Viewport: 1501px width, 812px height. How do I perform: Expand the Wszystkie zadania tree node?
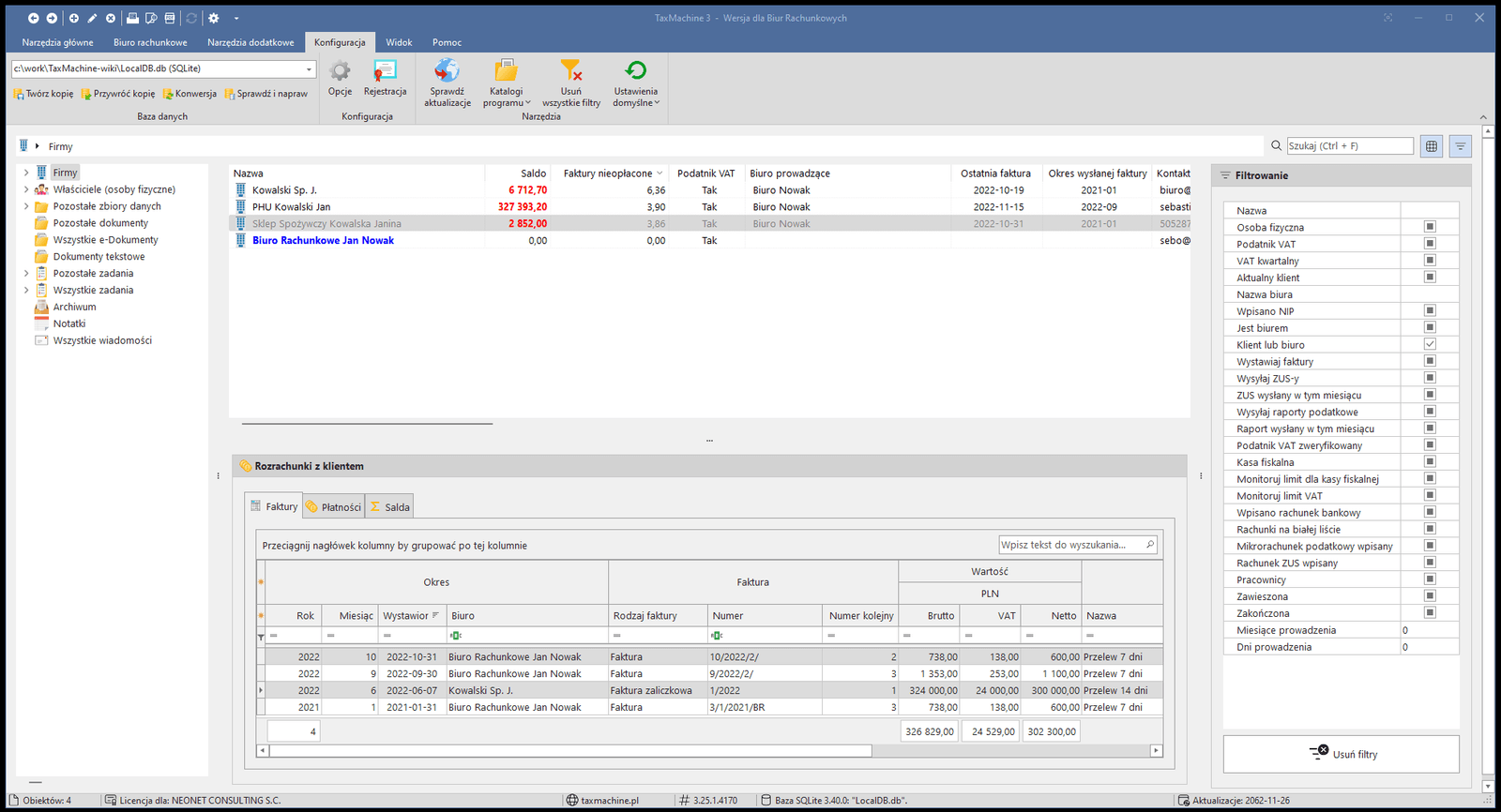coord(26,290)
